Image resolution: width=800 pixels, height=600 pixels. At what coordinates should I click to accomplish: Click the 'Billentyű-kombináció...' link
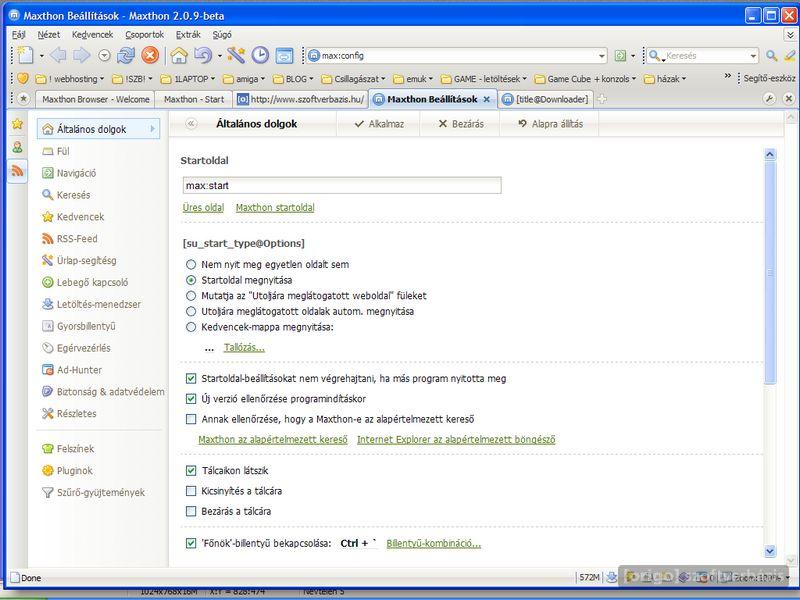[433, 543]
